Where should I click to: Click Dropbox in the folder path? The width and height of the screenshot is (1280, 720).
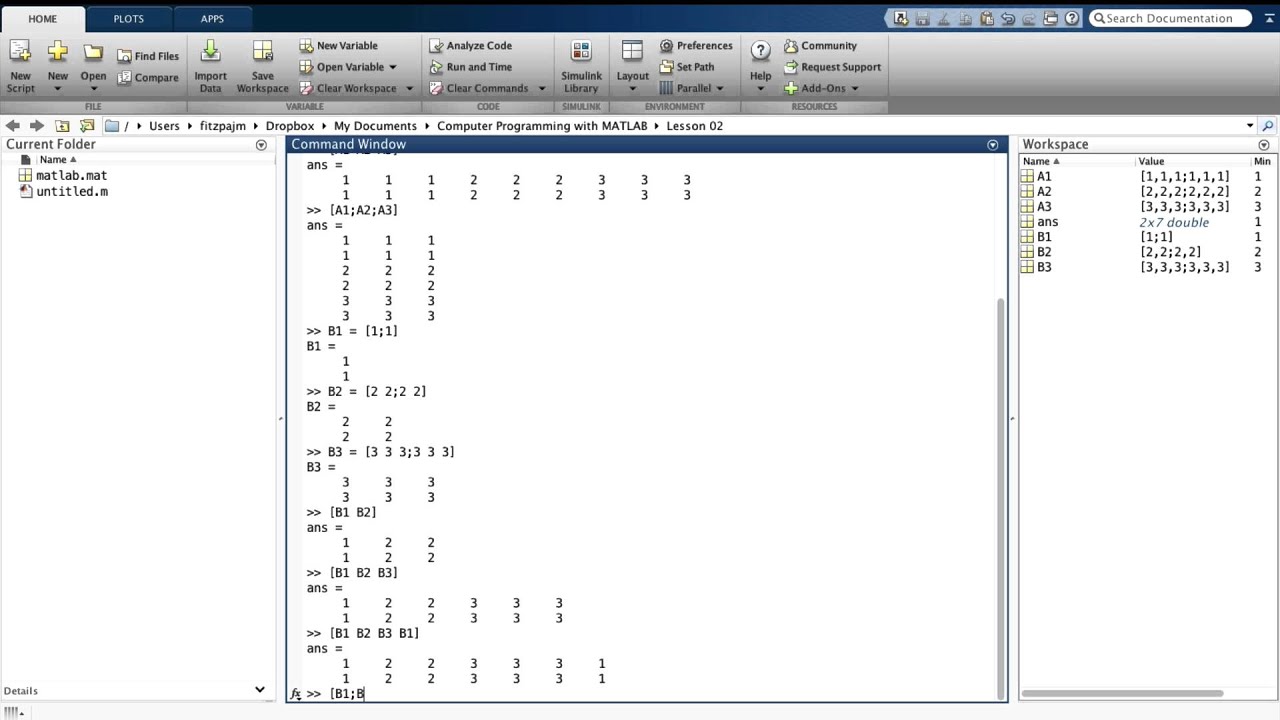click(x=290, y=126)
